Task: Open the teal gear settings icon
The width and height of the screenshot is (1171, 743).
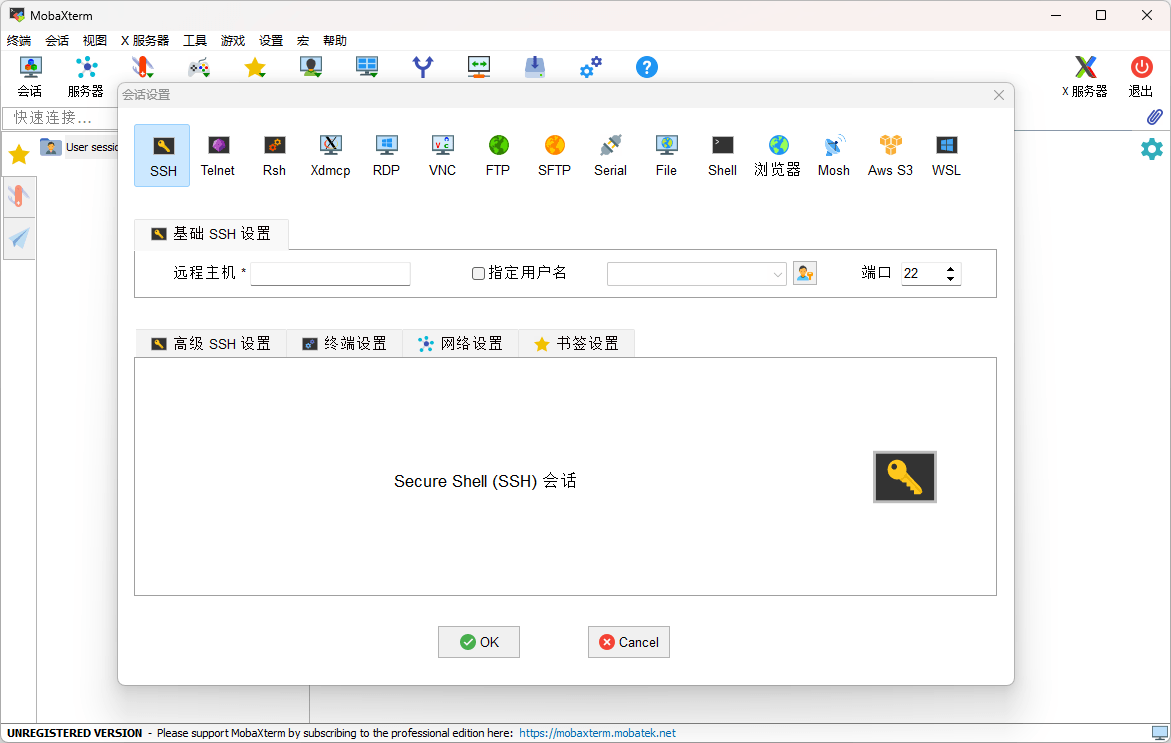Action: 1152,149
